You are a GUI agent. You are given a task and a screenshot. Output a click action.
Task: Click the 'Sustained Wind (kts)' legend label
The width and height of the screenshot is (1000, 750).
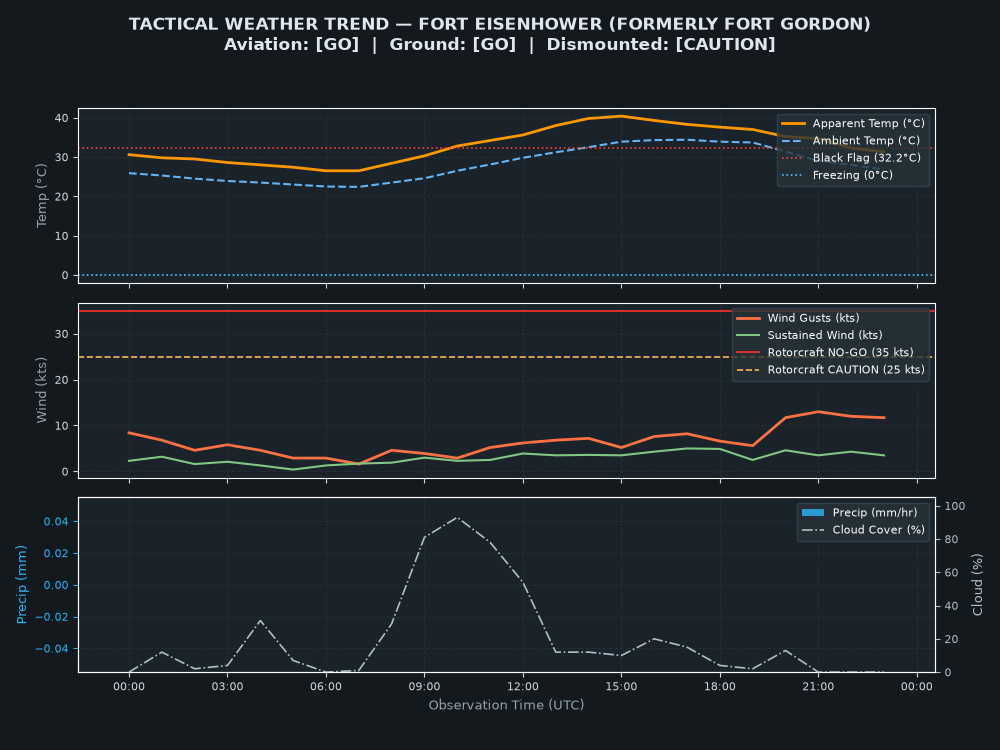click(825, 335)
